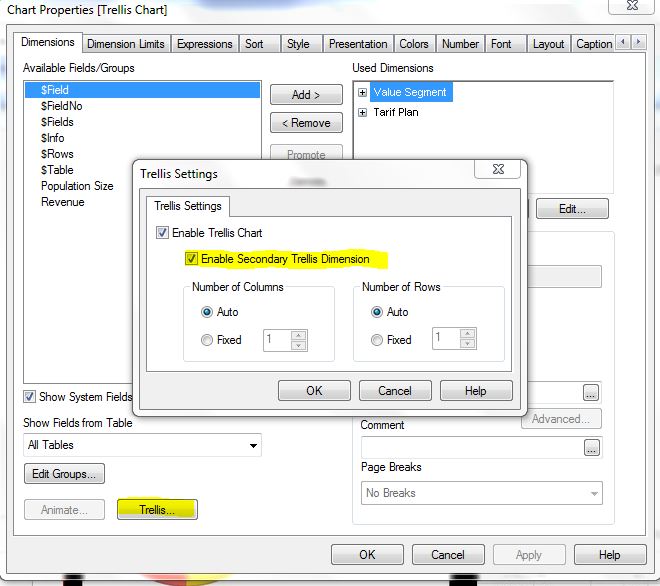This screenshot has height=586, width=660.
Task: Open Help in Chart Properties
Action: [x=610, y=555]
